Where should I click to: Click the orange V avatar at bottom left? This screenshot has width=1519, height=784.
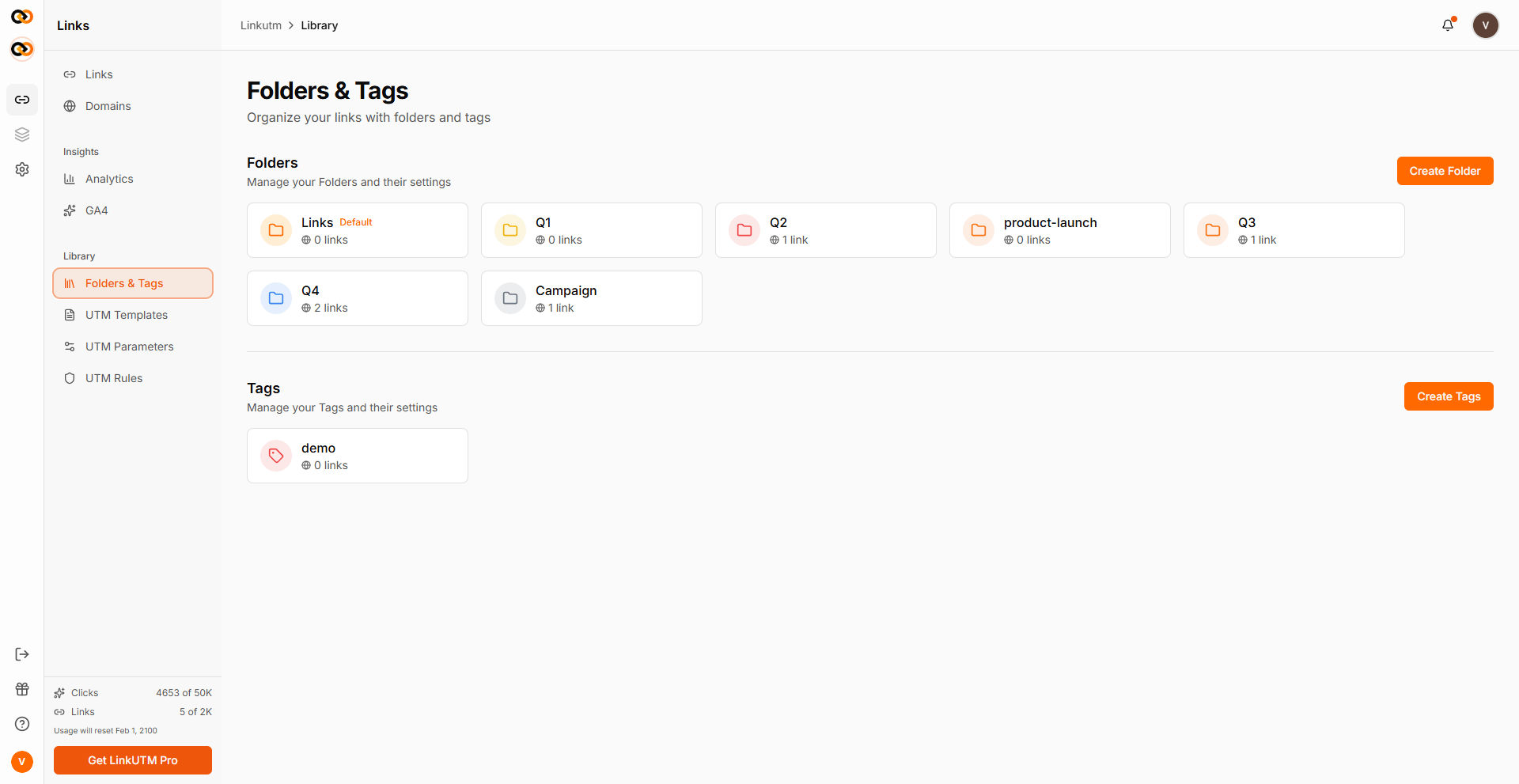22,761
